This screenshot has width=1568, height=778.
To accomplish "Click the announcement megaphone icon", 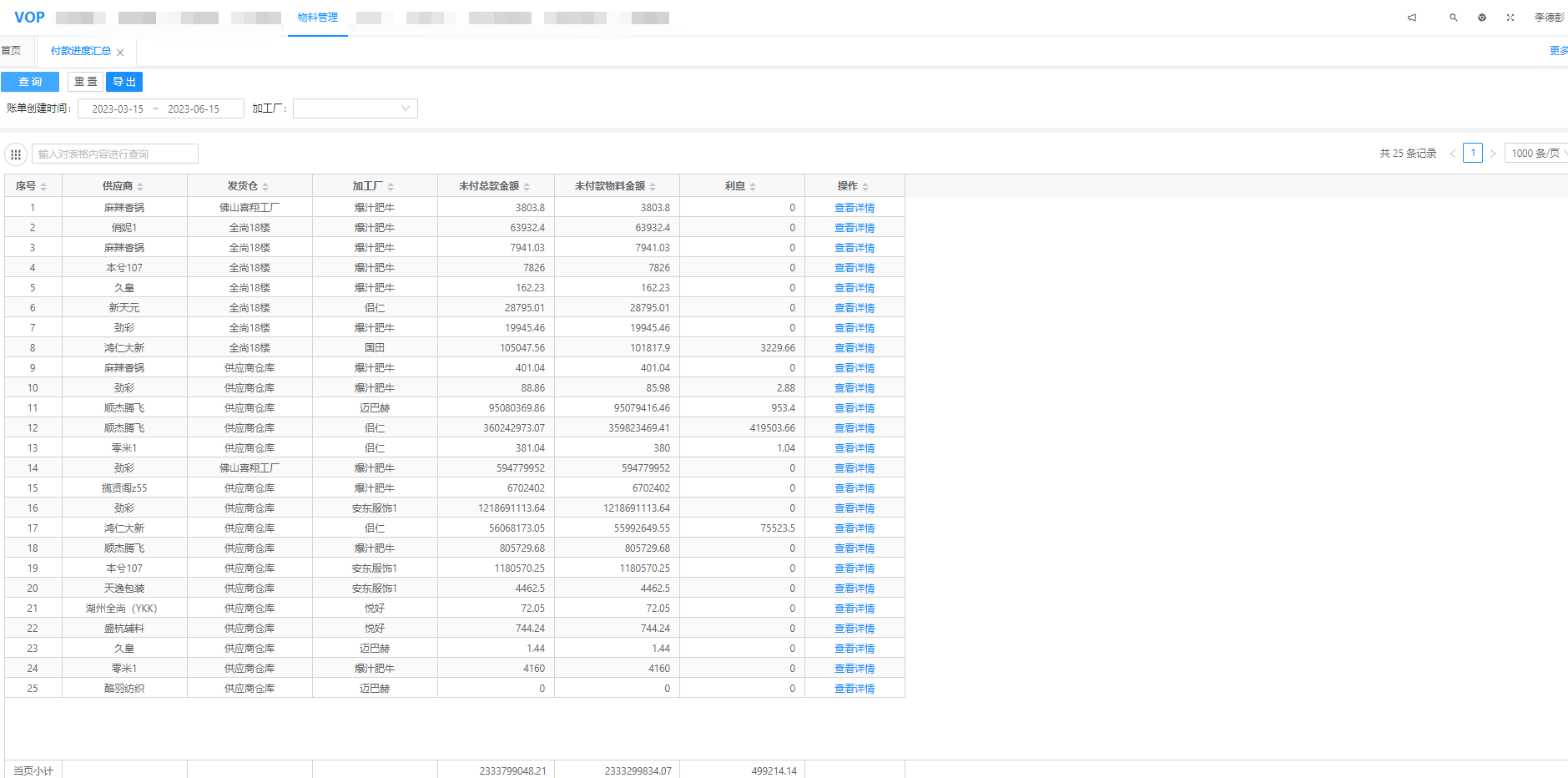I will pos(1412,18).
